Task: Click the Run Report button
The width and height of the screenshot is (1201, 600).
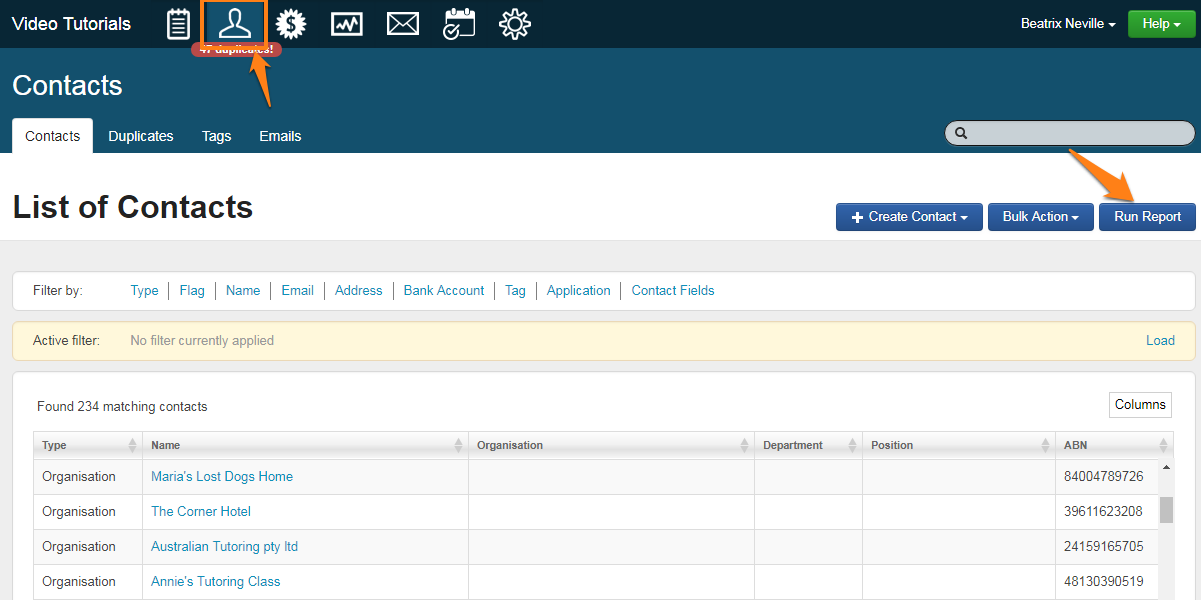Action: coord(1147,217)
